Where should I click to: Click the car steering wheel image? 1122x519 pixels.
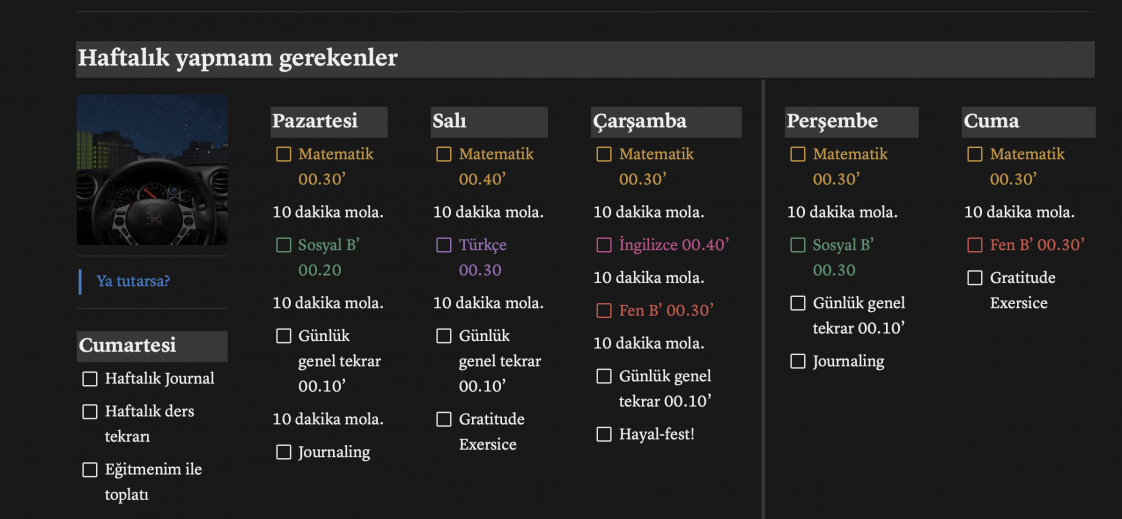(152, 170)
